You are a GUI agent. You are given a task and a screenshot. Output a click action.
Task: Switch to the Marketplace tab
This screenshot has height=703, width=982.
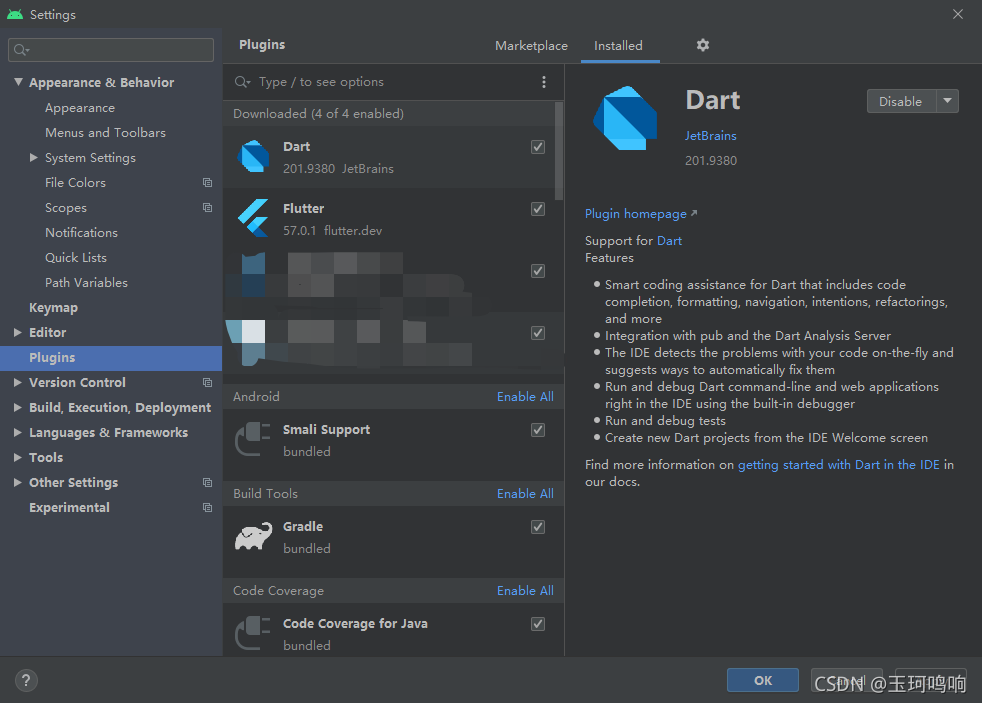coord(531,46)
